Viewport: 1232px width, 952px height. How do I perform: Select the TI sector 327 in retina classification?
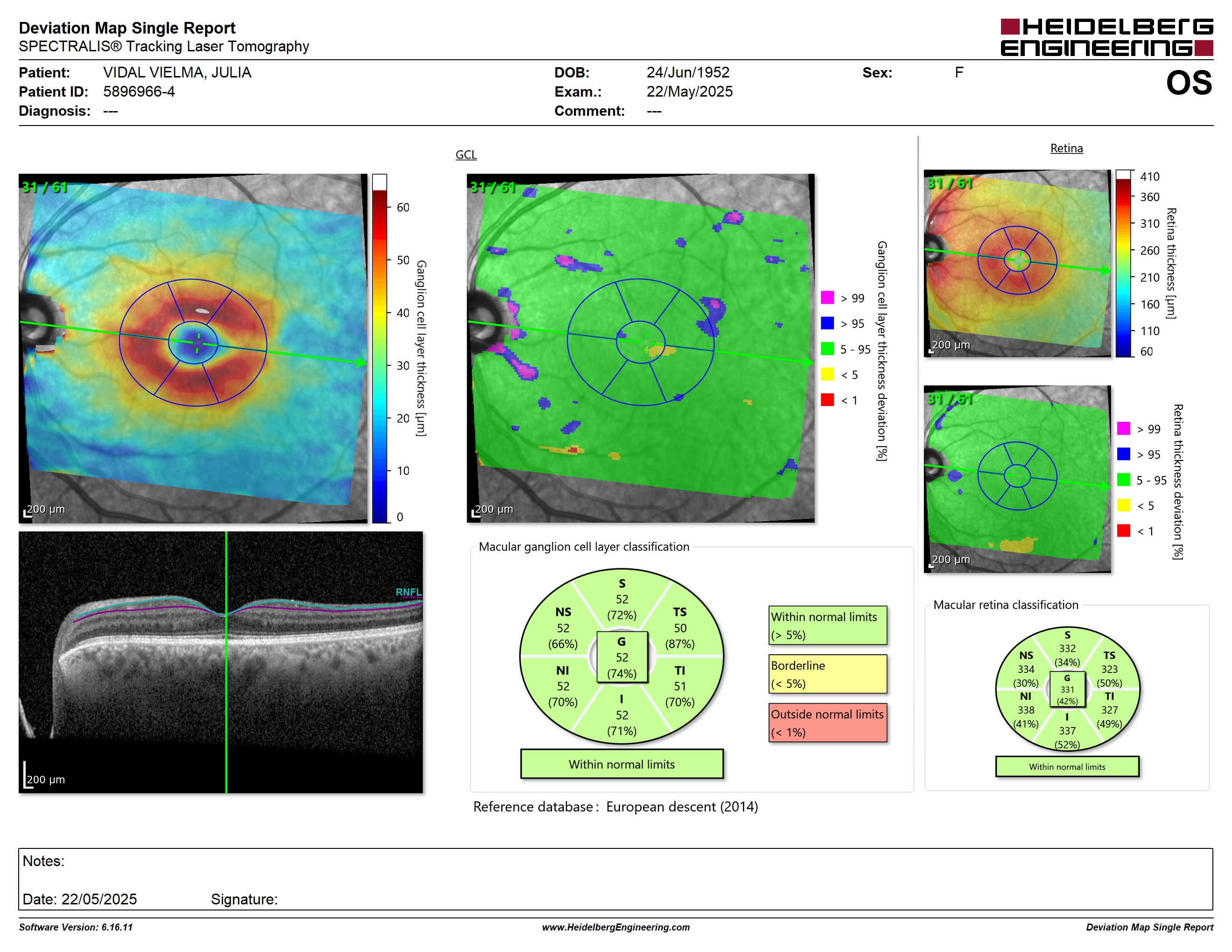1109,710
